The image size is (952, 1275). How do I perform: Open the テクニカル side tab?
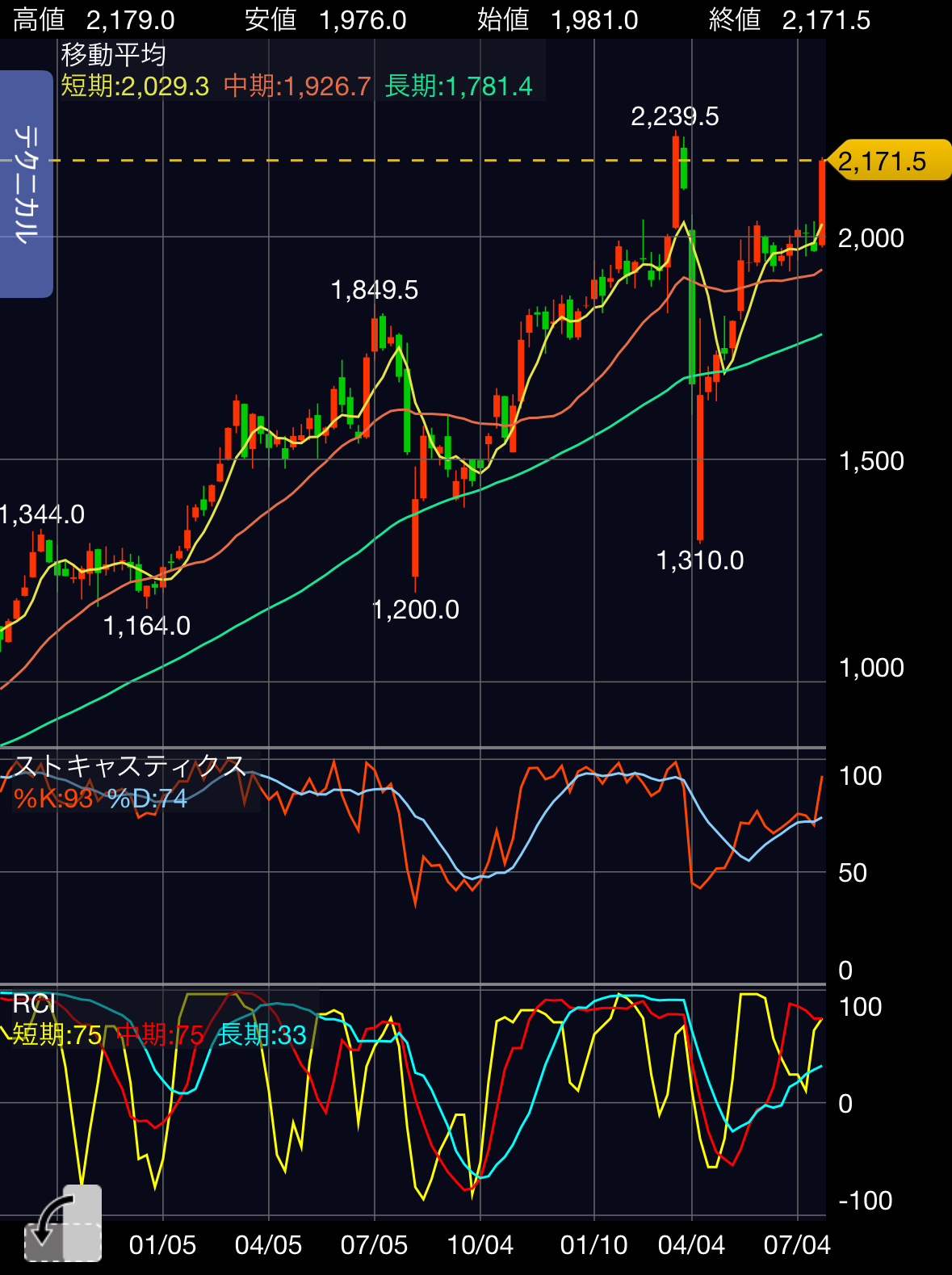pos(27,184)
